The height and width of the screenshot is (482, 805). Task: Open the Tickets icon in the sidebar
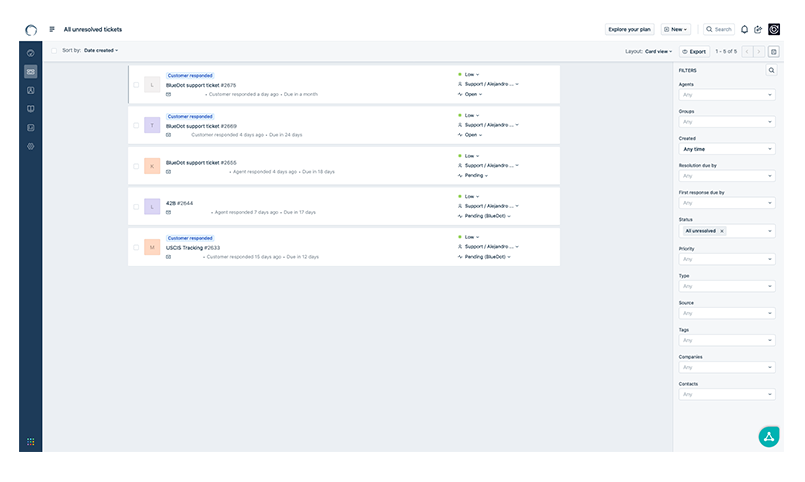31,72
